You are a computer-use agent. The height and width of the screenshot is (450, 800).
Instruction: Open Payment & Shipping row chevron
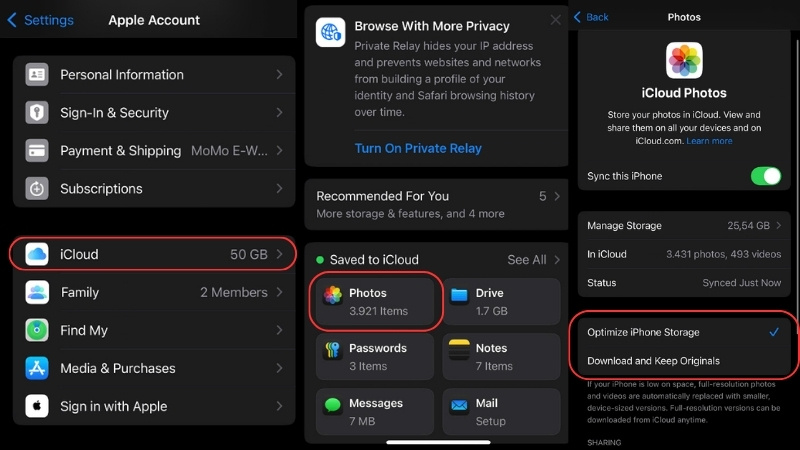(x=280, y=151)
